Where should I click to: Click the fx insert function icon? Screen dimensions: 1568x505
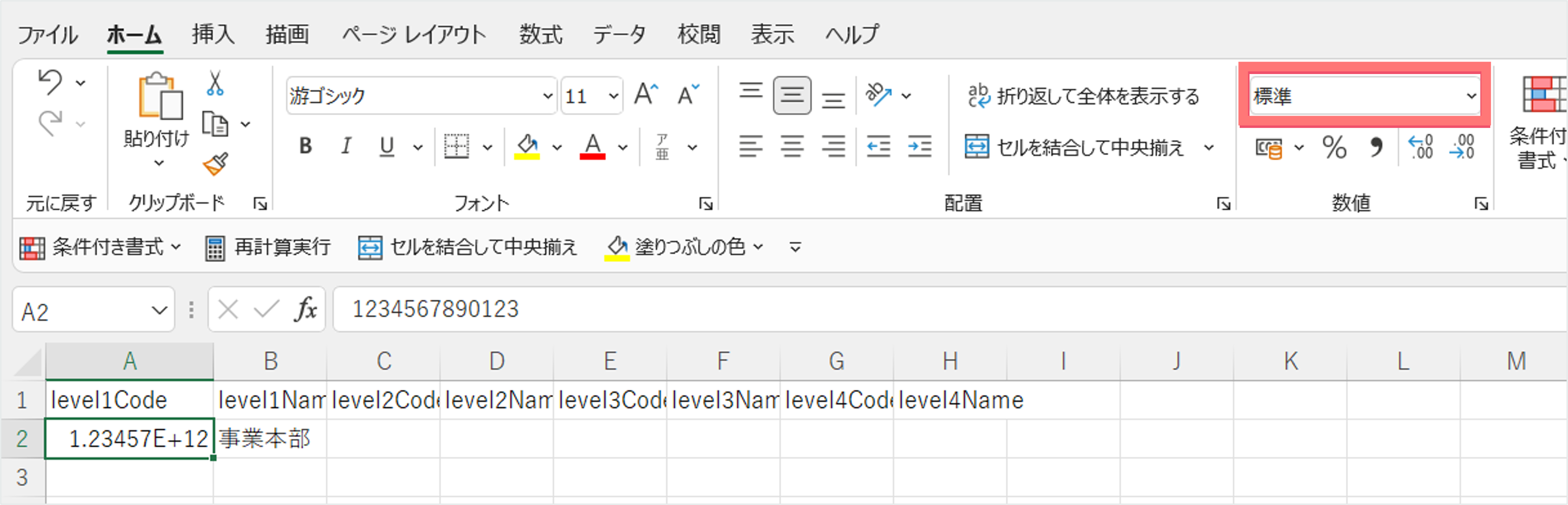click(306, 310)
